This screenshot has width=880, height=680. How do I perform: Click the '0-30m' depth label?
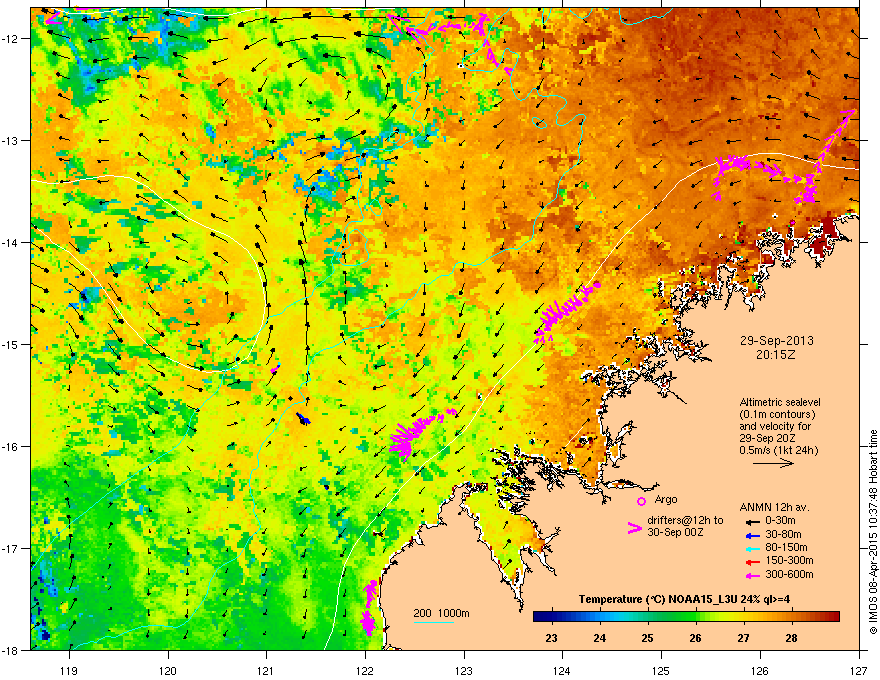[x=780, y=521]
